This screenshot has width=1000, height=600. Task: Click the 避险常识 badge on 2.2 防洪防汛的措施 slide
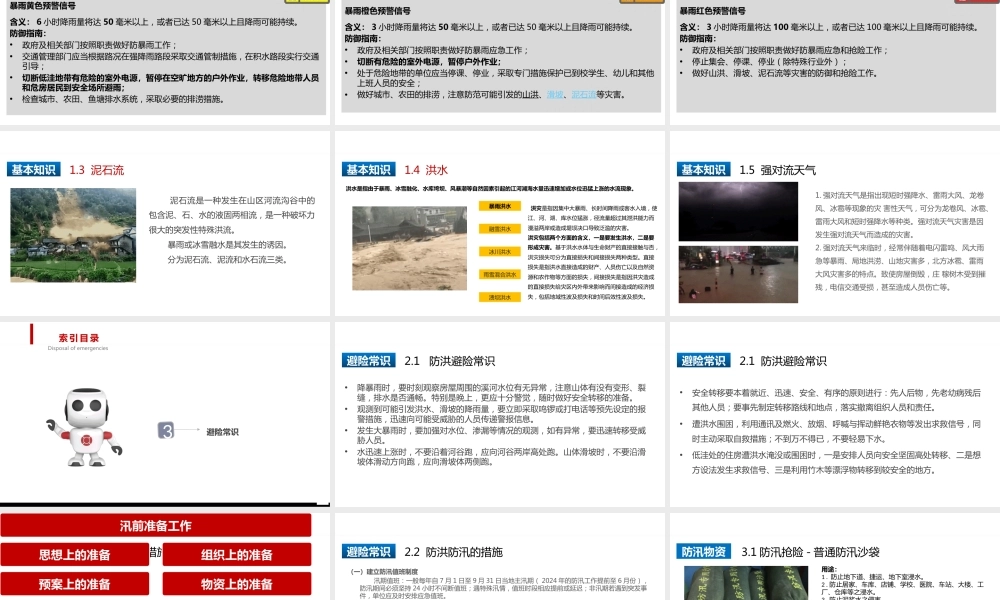coord(369,552)
